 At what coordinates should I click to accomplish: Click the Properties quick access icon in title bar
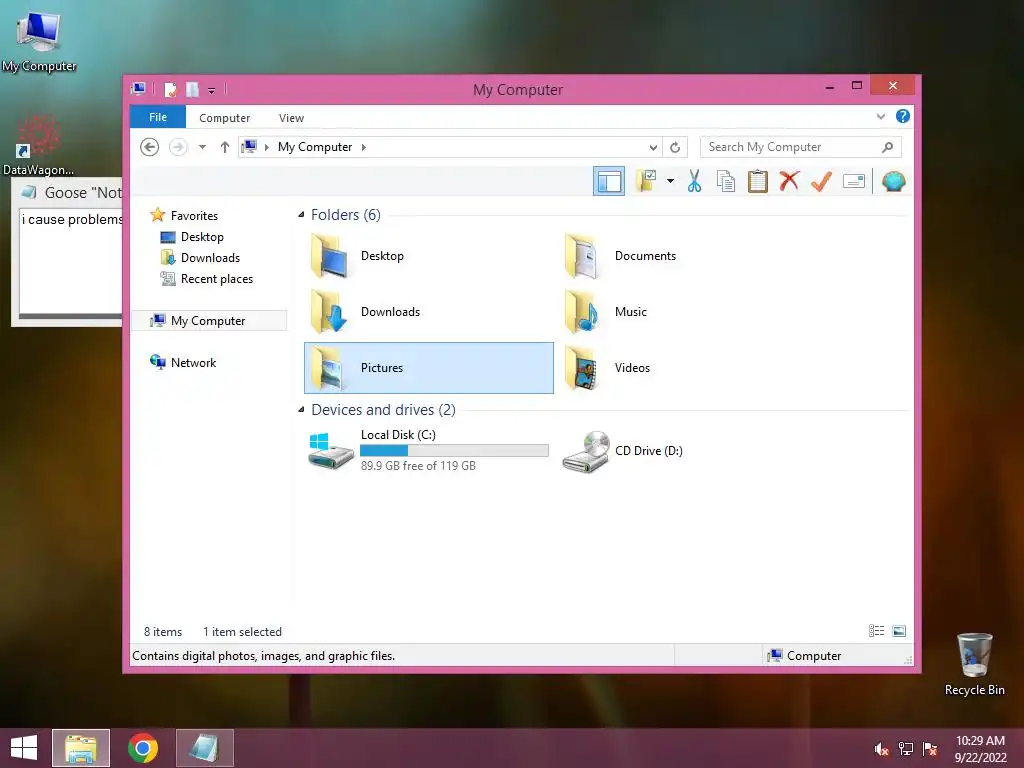click(x=170, y=89)
